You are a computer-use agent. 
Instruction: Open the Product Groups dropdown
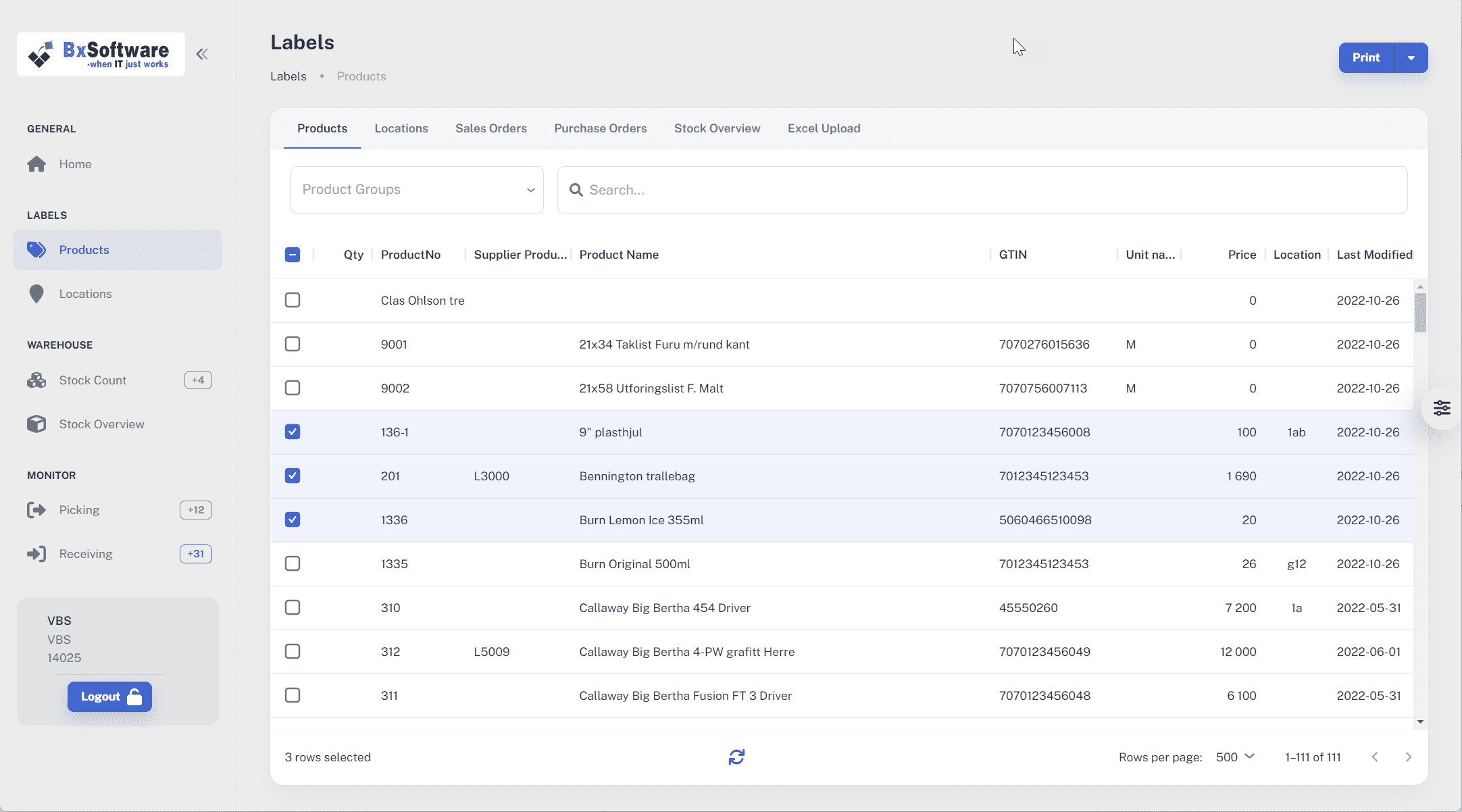pyautogui.click(x=417, y=190)
